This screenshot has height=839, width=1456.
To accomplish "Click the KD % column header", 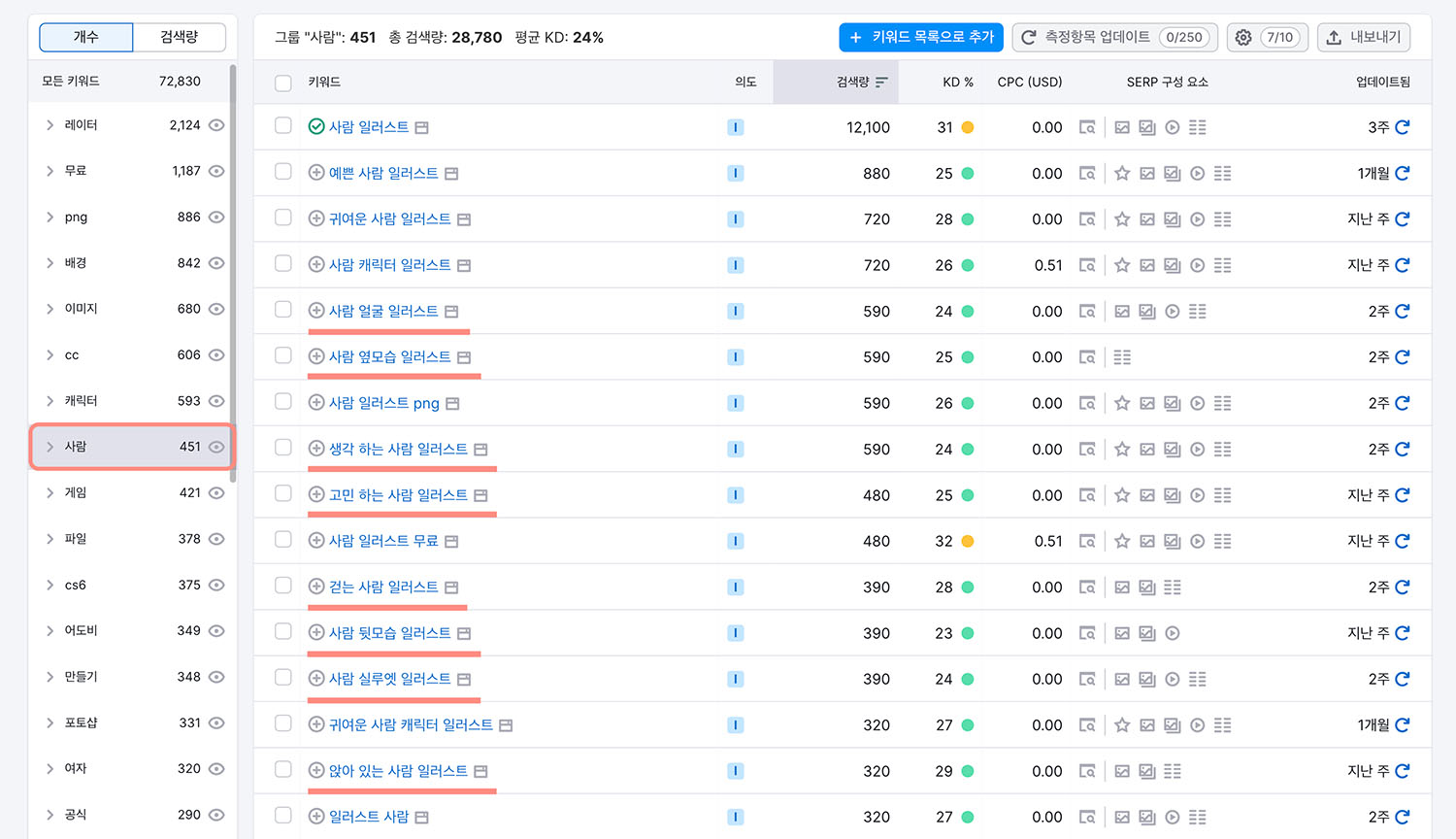I will click(x=958, y=82).
